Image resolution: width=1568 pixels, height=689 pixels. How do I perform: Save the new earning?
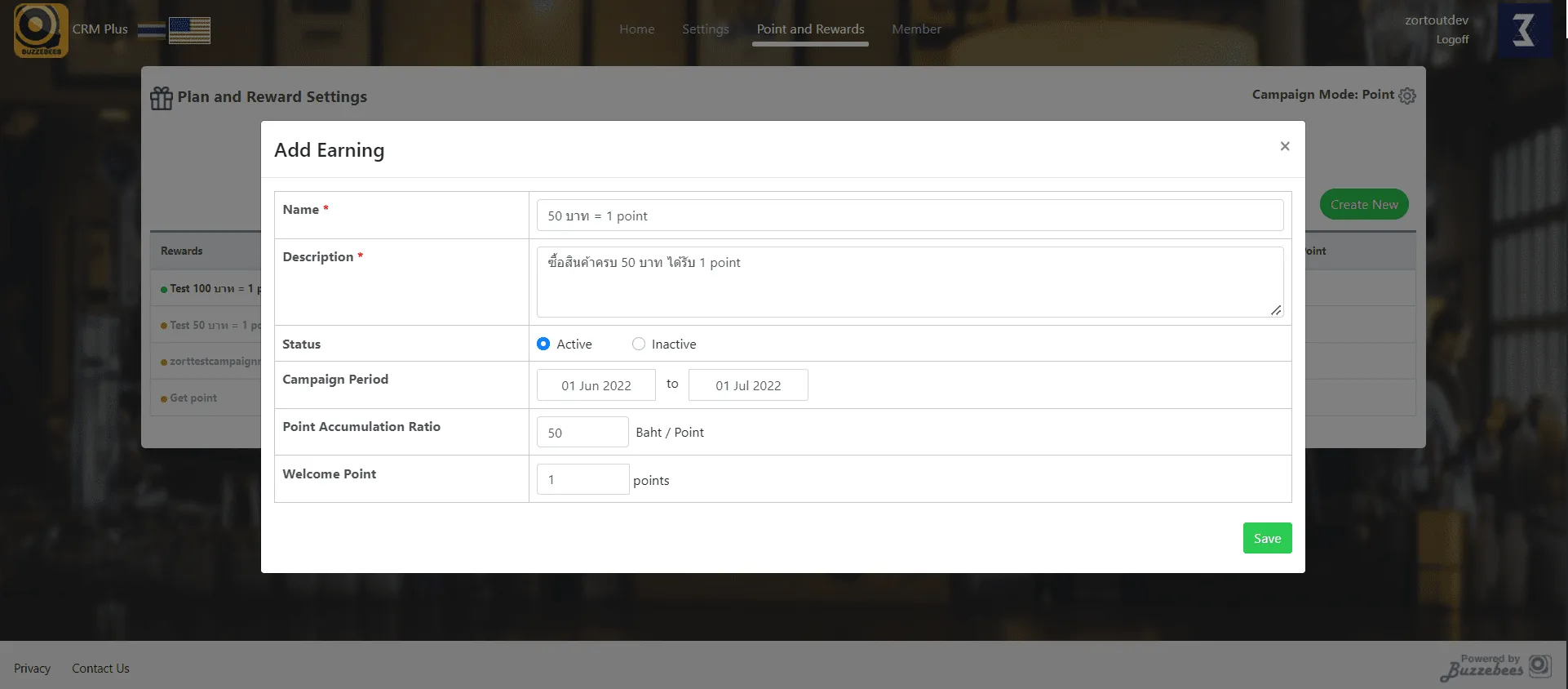1267,539
